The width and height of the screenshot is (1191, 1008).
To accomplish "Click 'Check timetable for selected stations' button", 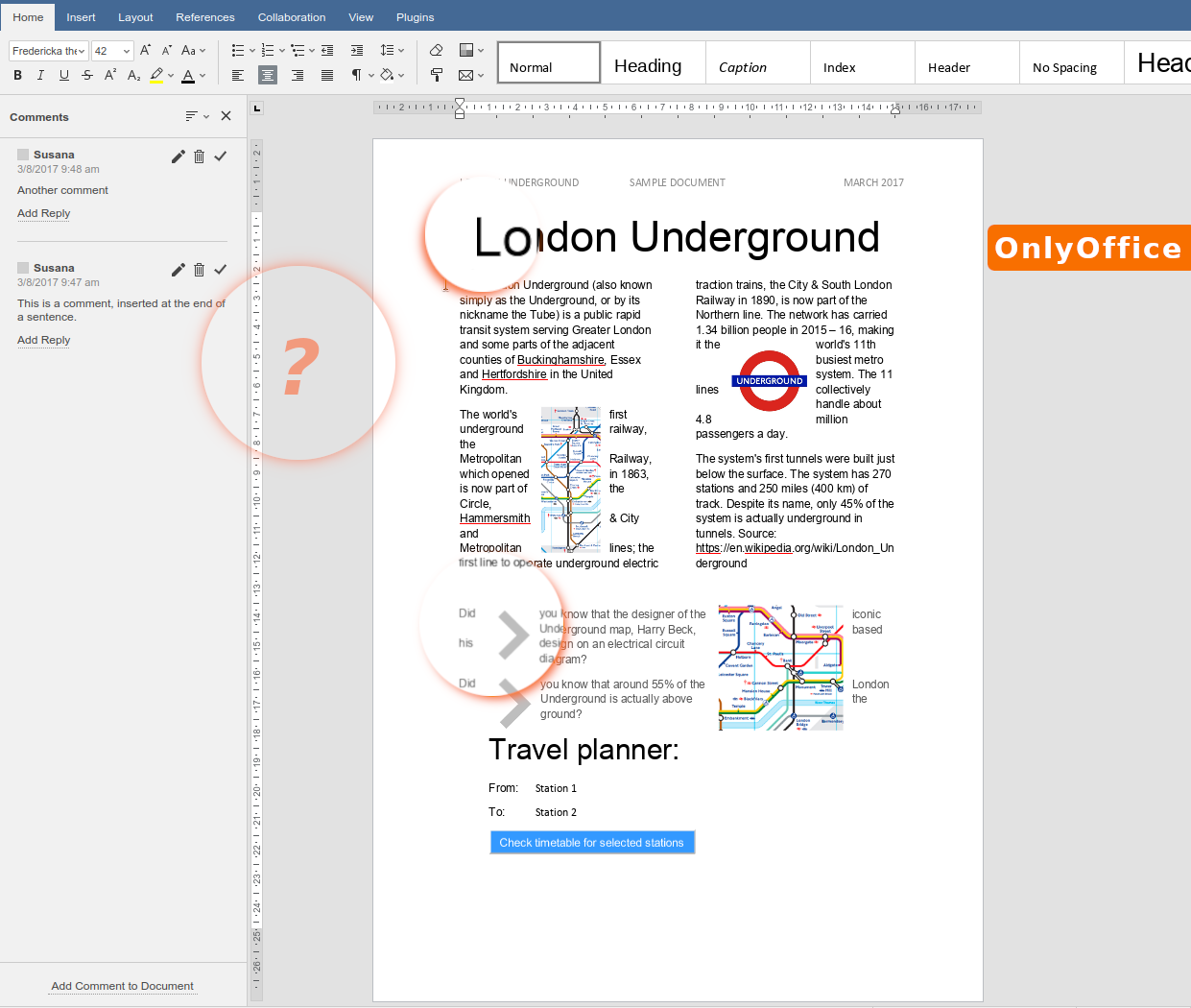I will click(x=592, y=842).
